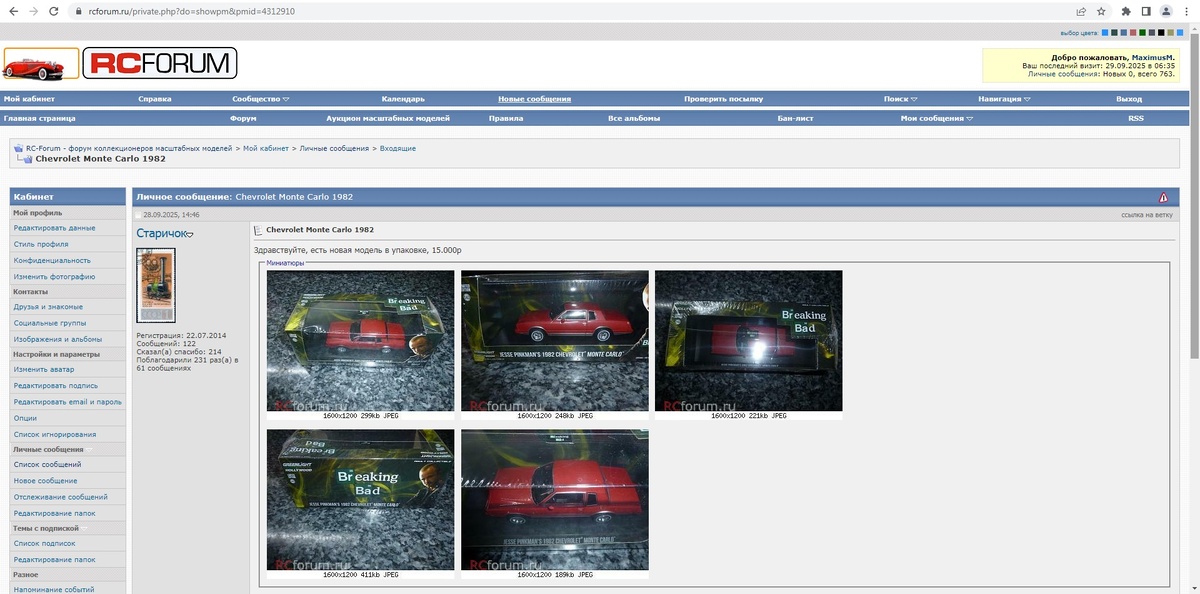Screen dimensions: 1200x594
Task: Open the 248kb Monte Carlo thumbnail
Action: pos(554,340)
